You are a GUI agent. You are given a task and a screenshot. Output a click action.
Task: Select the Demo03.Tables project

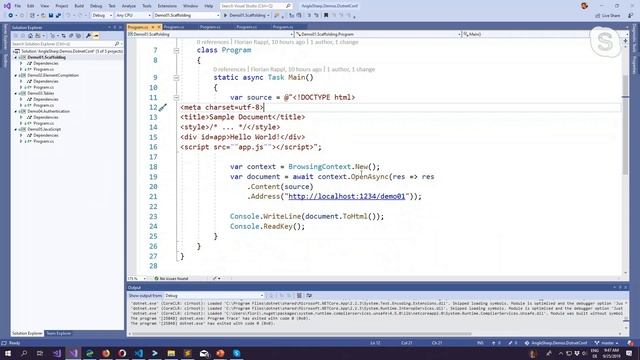(41, 93)
